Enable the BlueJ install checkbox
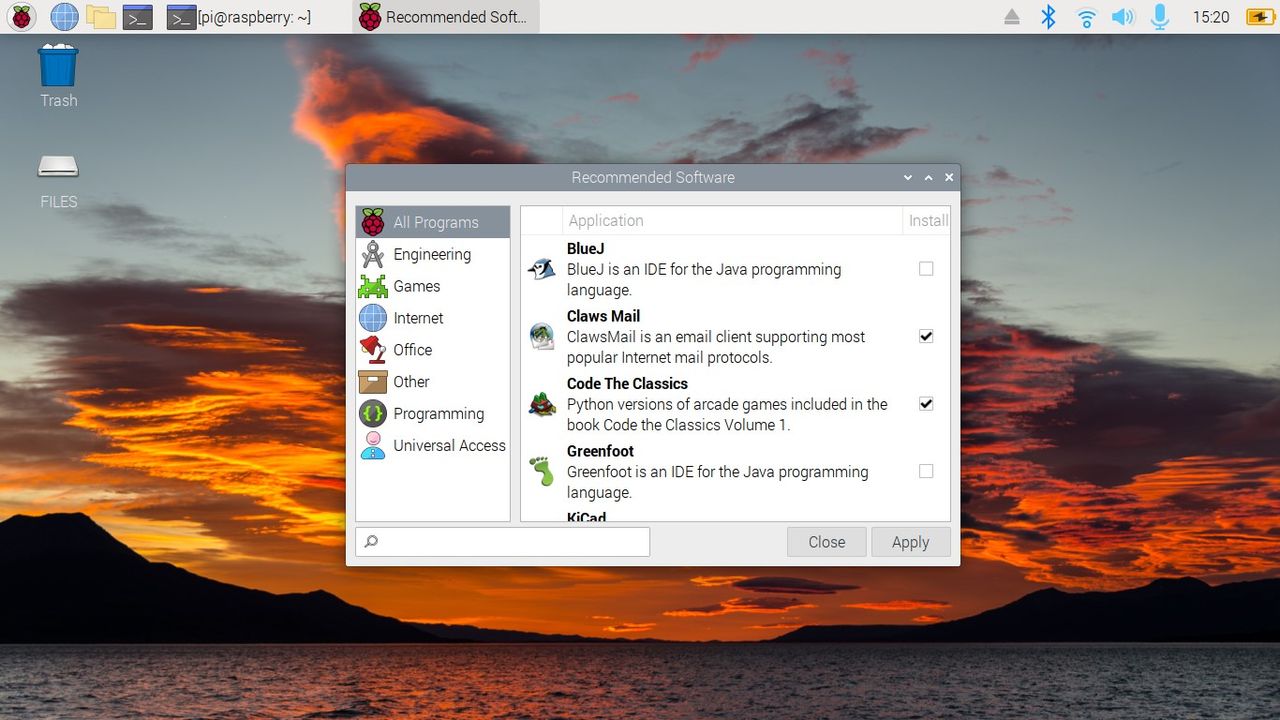The width and height of the screenshot is (1280, 720). click(926, 269)
